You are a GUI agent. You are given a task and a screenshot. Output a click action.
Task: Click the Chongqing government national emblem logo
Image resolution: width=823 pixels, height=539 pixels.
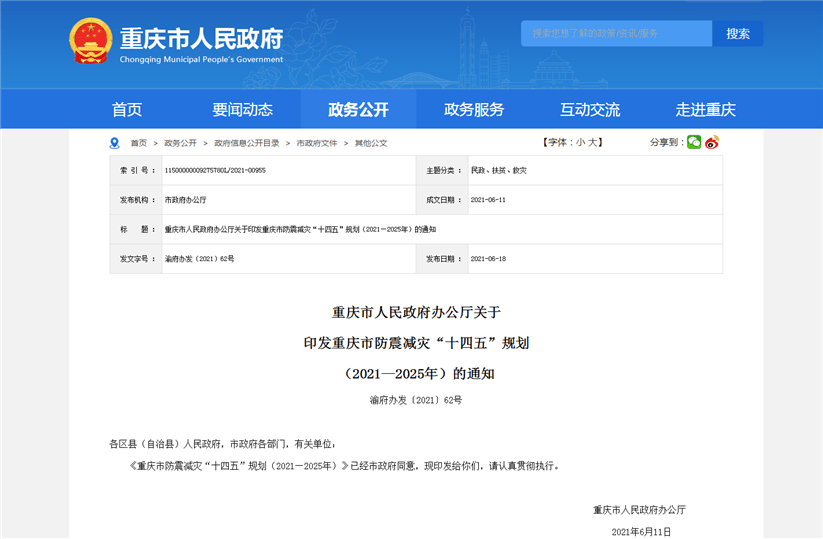91,42
